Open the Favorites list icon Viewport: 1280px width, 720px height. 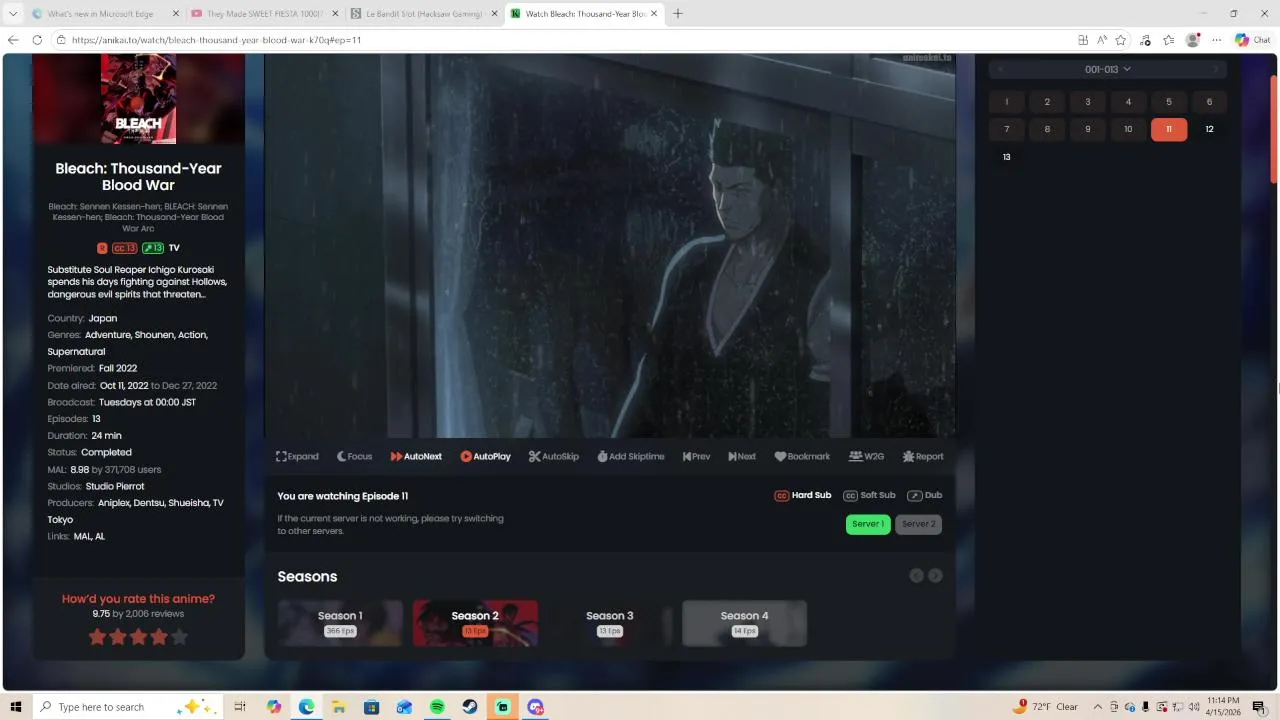point(1168,40)
